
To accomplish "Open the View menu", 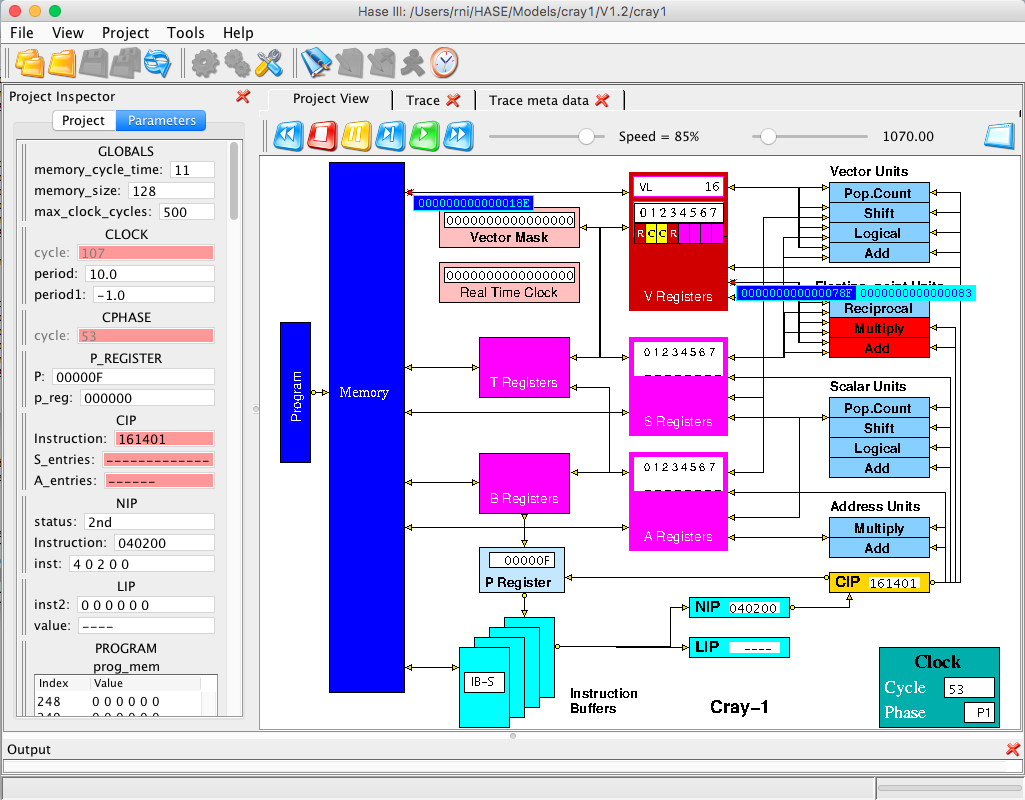I will (x=68, y=33).
